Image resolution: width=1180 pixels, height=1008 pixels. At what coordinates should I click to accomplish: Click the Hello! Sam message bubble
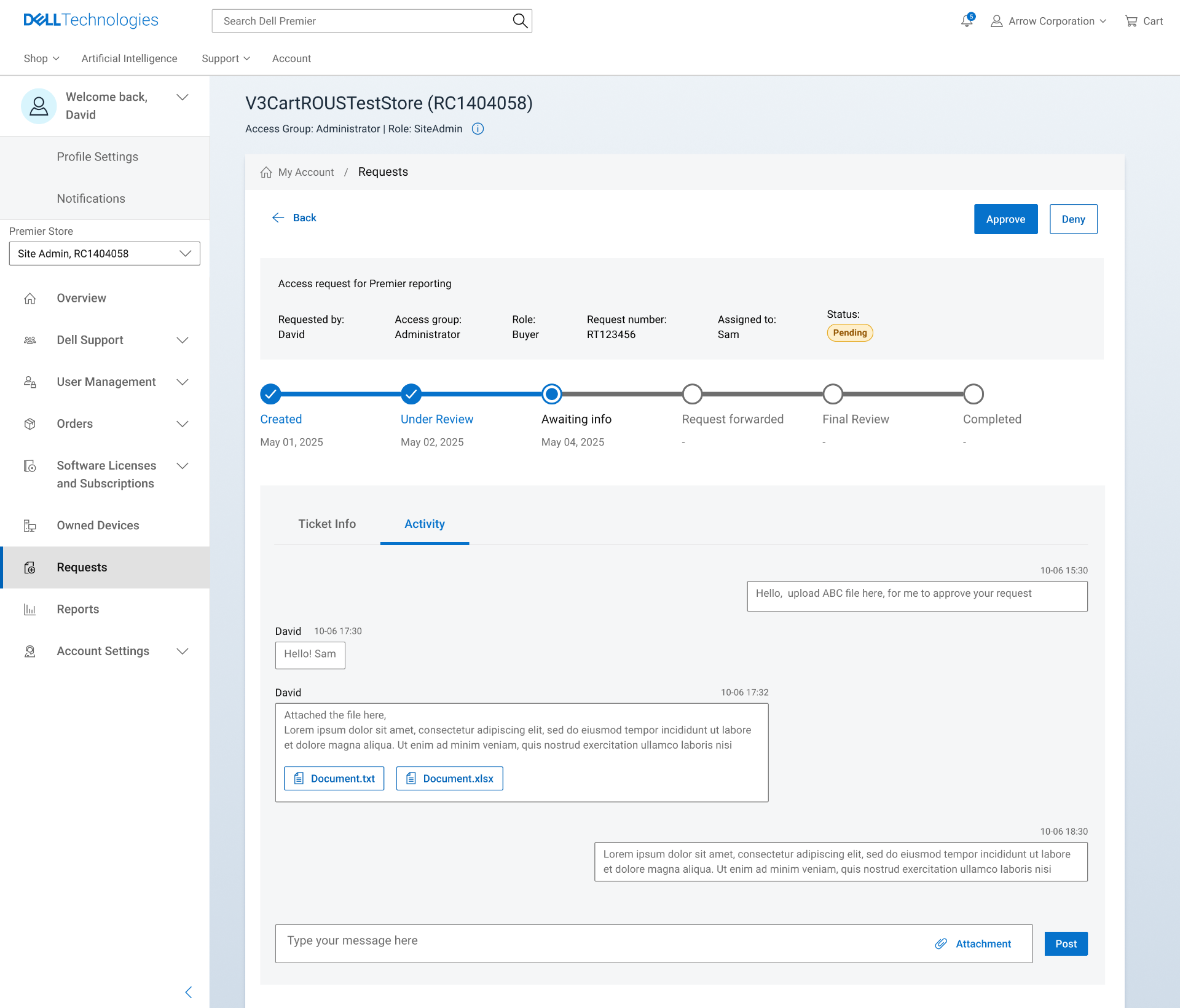click(x=310, y=655)
